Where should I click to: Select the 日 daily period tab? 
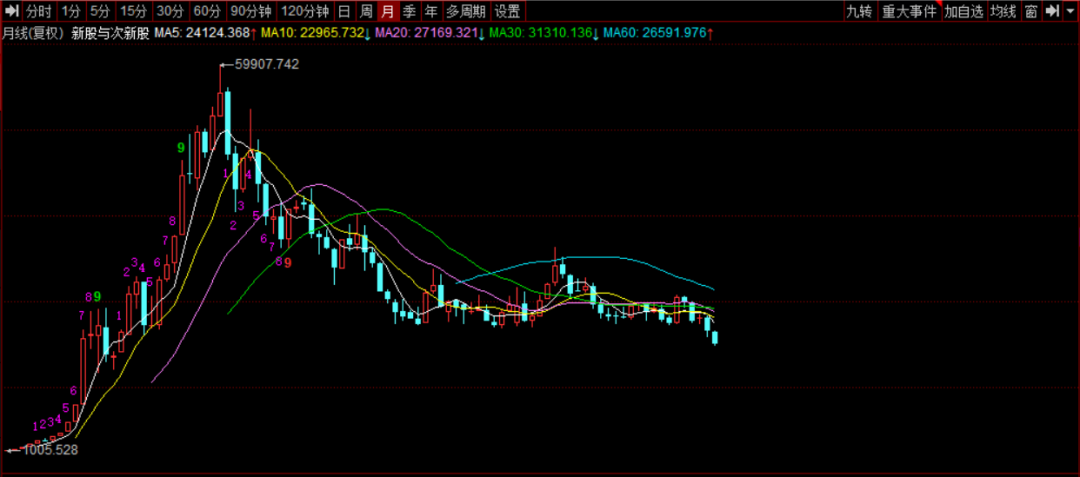click(344, 12)
